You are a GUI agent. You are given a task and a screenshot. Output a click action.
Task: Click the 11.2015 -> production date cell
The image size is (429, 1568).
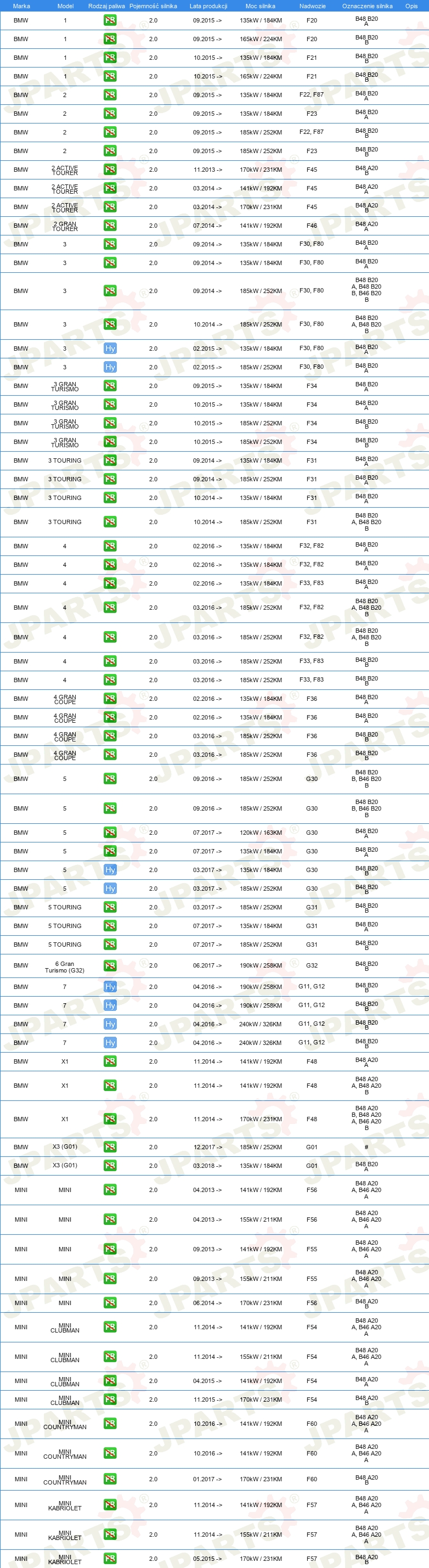[x=207, y=1400]
